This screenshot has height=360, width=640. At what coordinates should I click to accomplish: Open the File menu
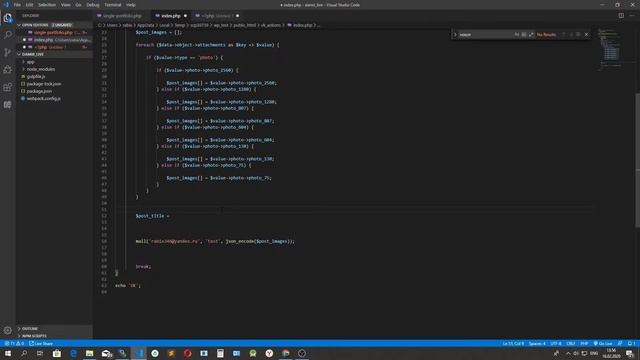(x=17, y=5)
